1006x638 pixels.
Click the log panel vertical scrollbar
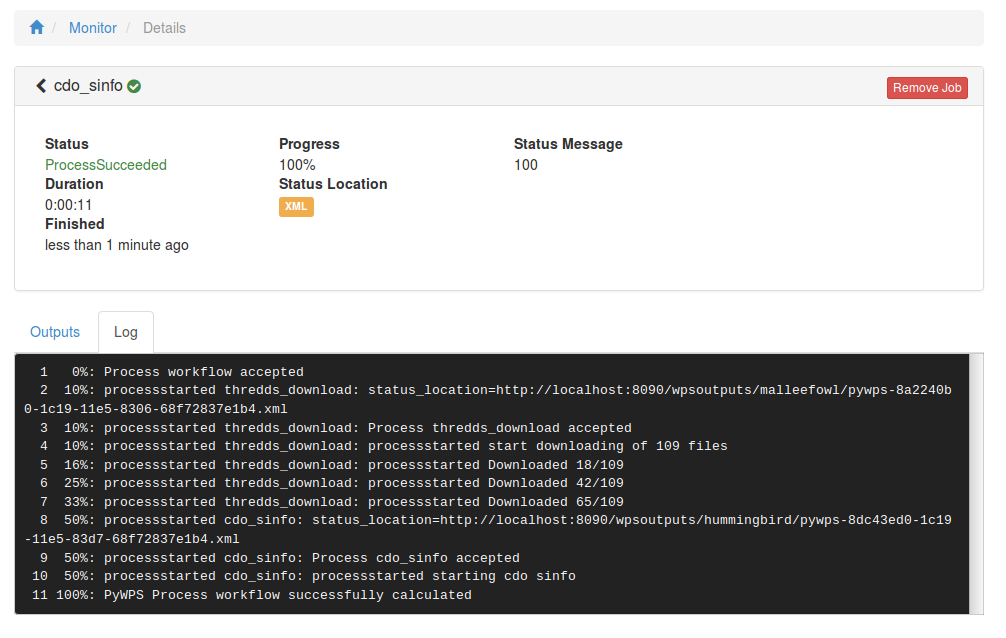pos(976,483)
